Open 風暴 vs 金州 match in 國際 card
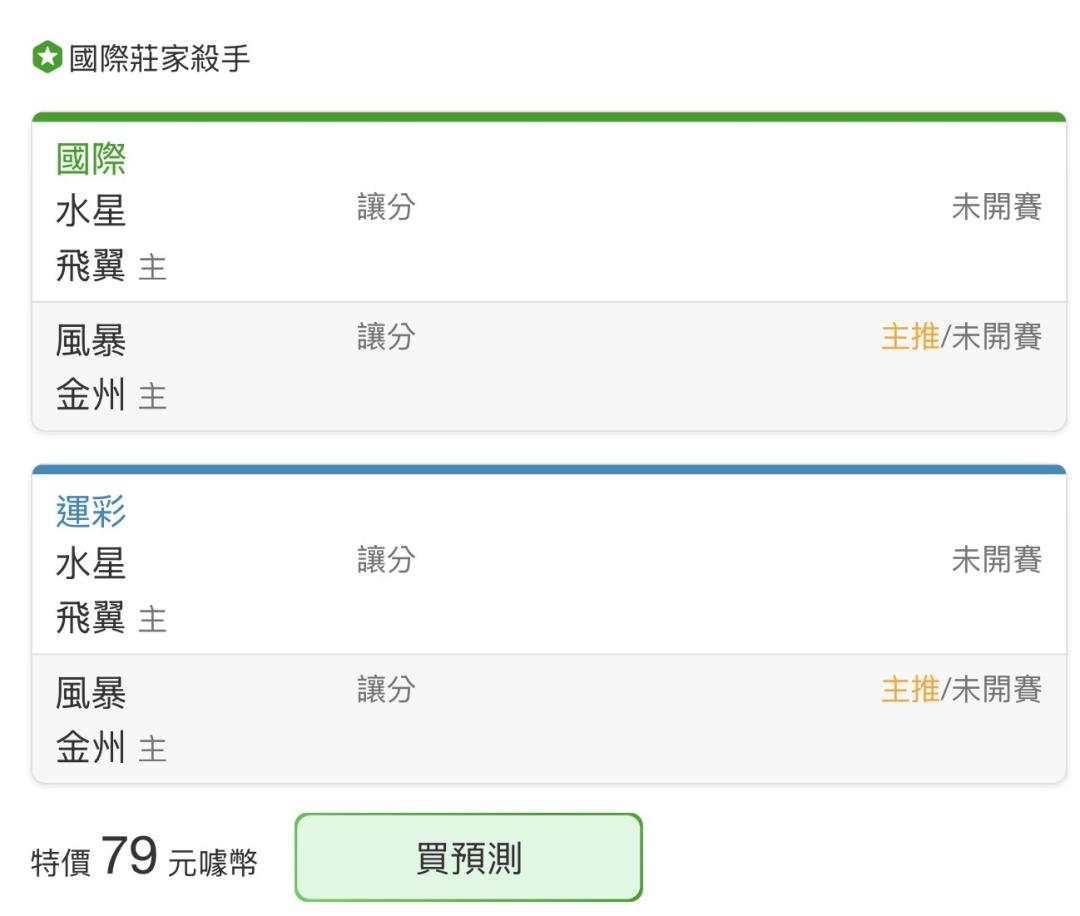 549,366
